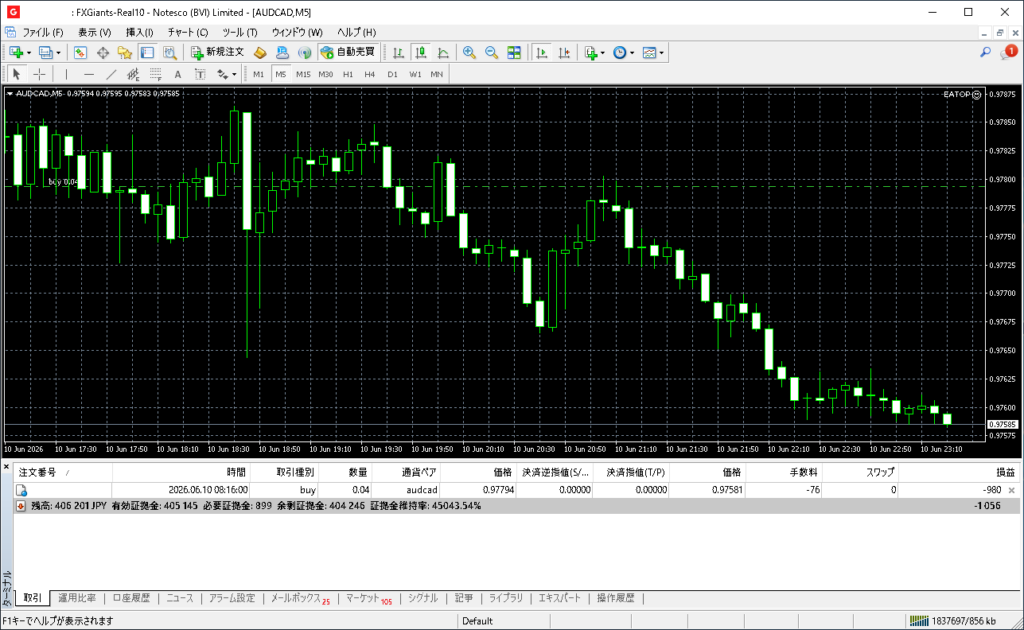The width and height of the screenshot is (1024, 630).
Task: Select the trendline tool
Action: coord(111,74)
